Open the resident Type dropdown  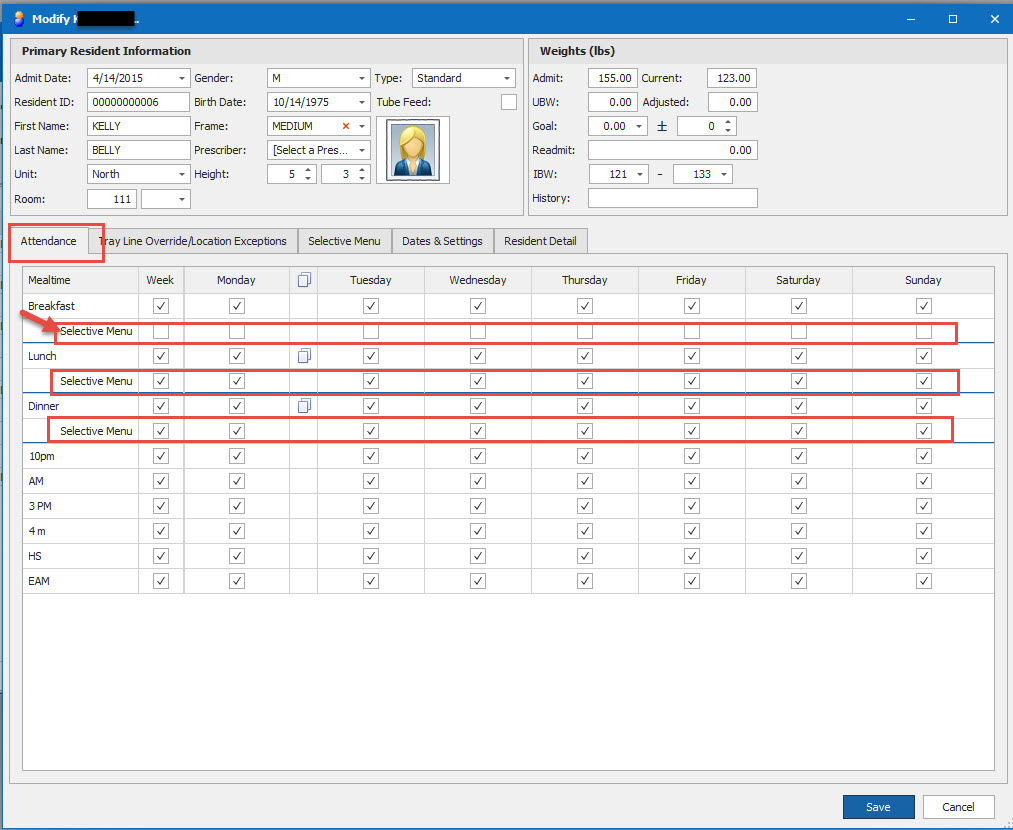pyautogui.click(x=506, y=78)
